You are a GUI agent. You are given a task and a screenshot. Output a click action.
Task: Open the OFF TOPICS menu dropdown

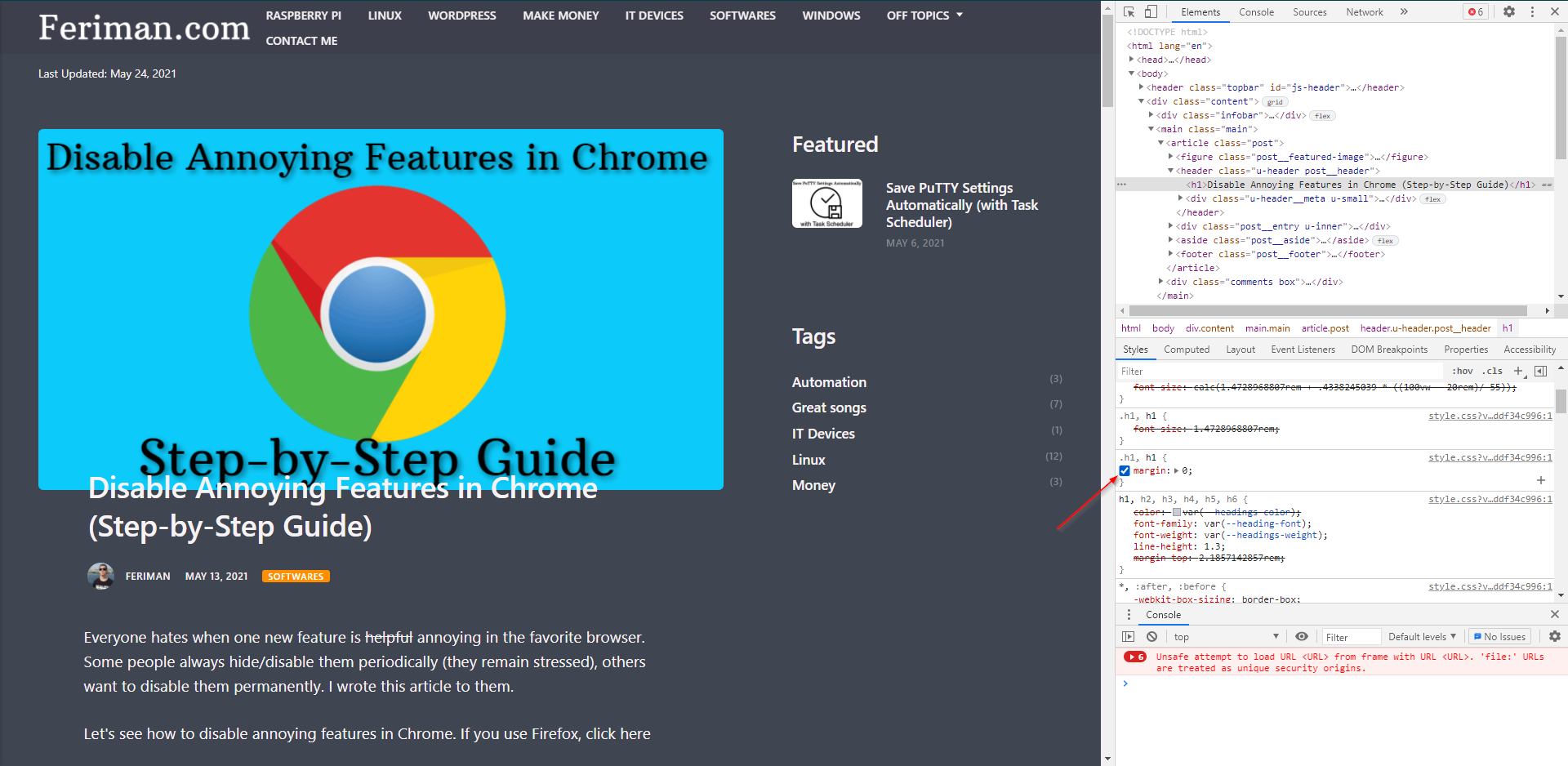pos(924,16)
